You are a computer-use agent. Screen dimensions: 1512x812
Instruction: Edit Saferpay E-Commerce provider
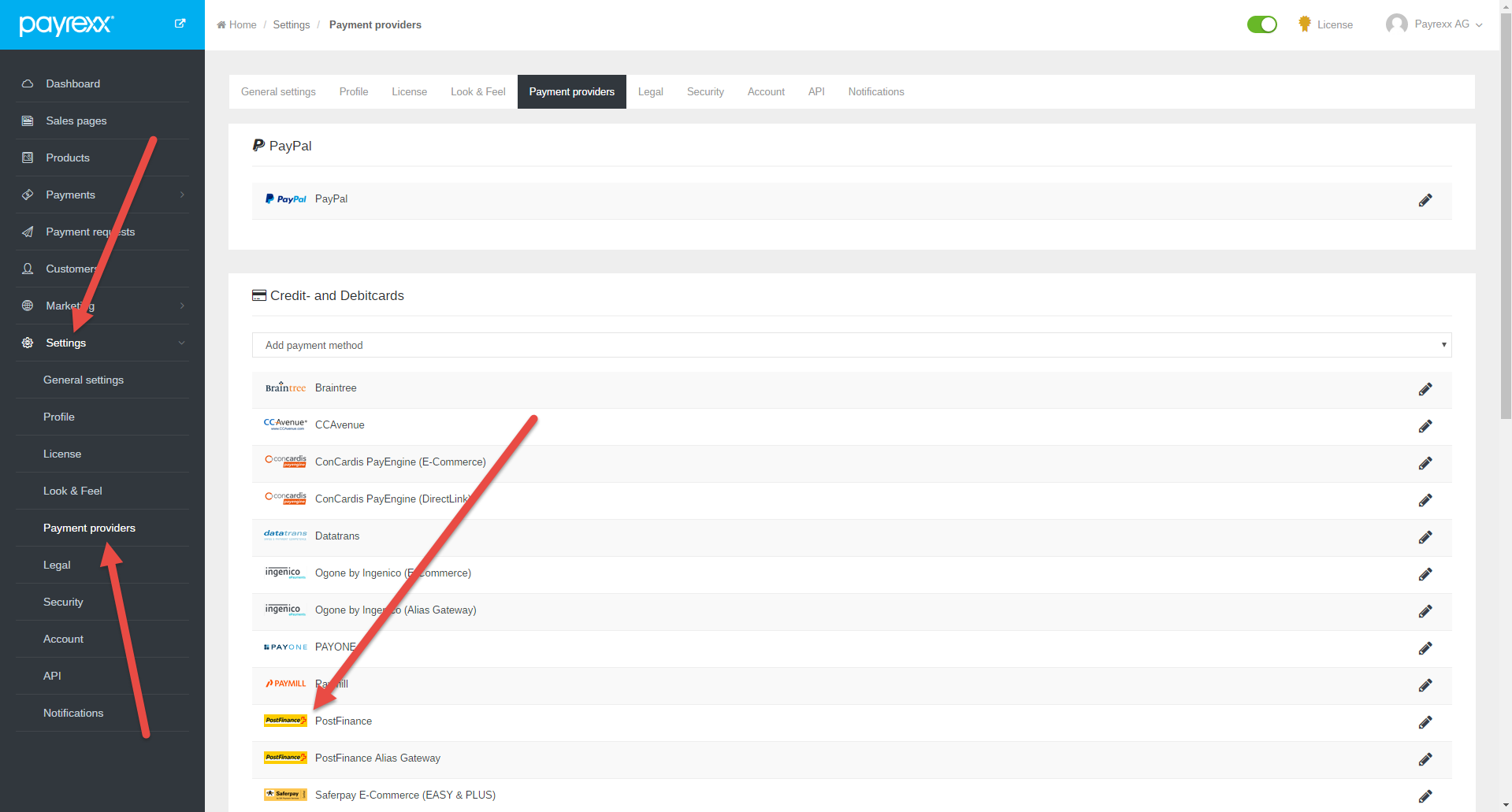(1425, 796)
